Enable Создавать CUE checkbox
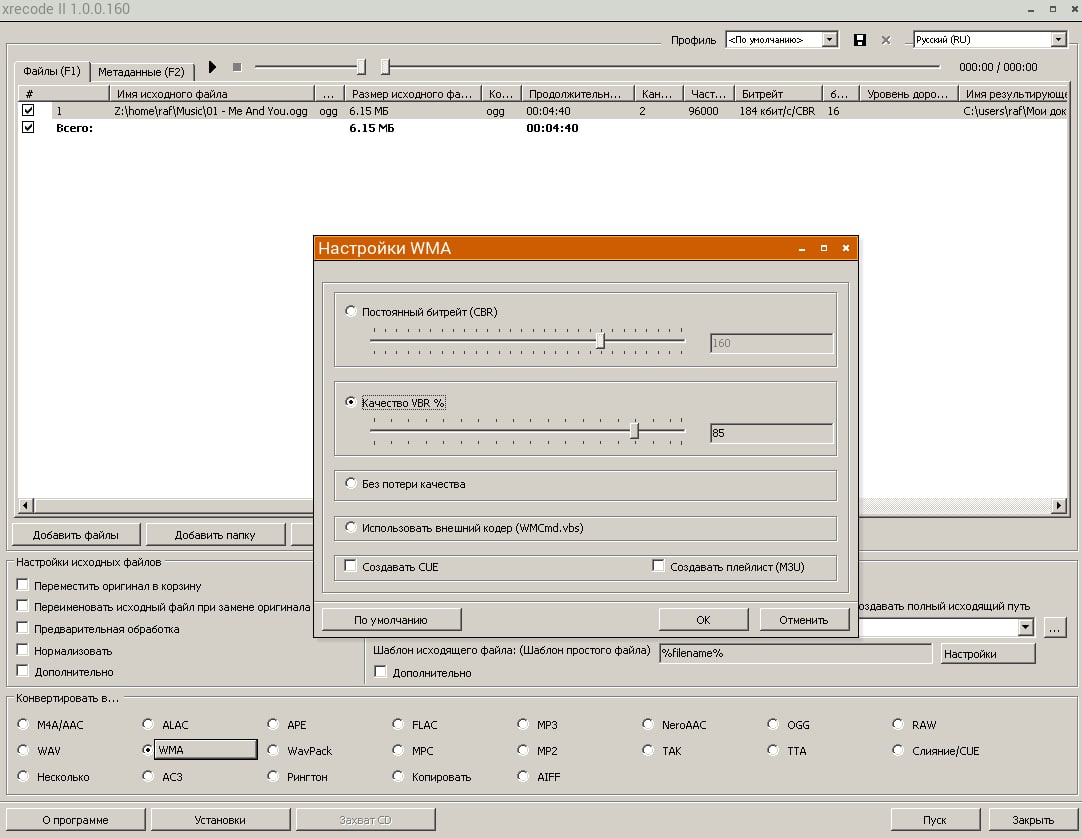 (x=351, y=566)
